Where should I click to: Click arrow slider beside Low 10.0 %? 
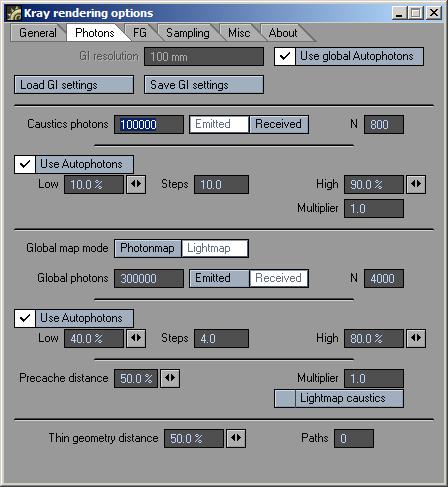136,184
